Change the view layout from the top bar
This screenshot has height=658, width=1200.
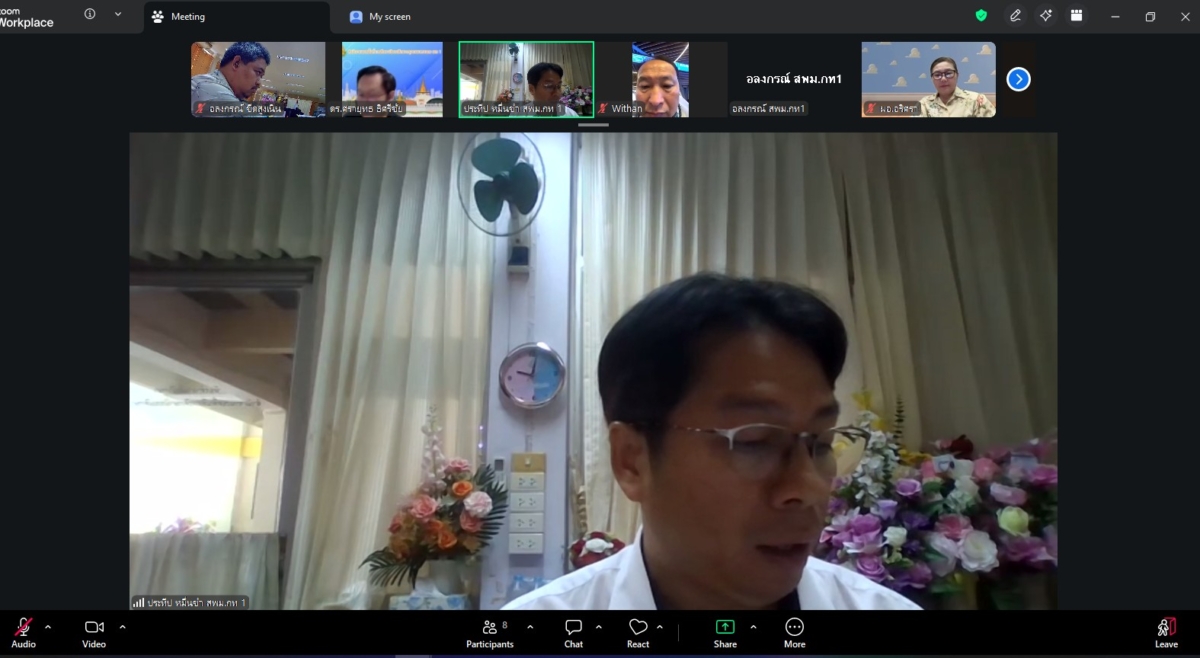click(x=1076, y=16)
